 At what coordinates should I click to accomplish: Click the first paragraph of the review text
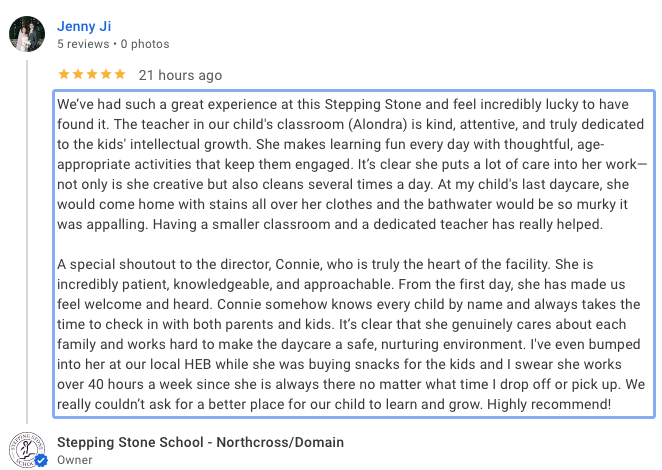click(x=352, y=164)
